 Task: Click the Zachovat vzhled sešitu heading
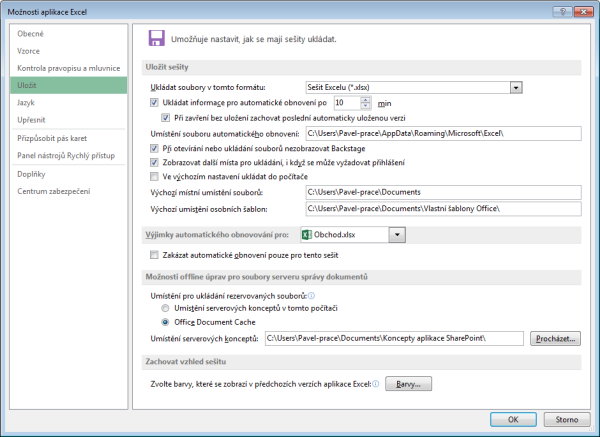point(186,362)
